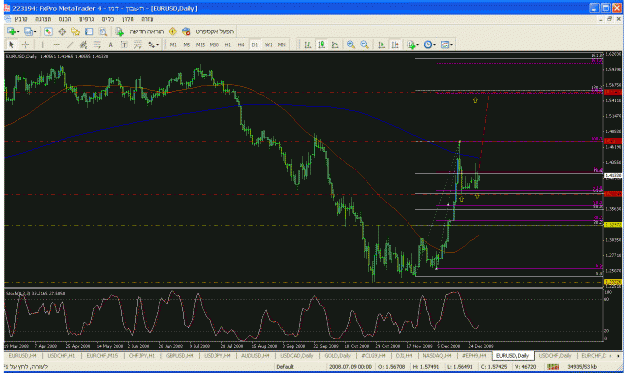The width and height of the screenshot is (625, 373).
Task: Toggle the M30 timeframe
Action: pyautogui.click(x=214, y=45)
